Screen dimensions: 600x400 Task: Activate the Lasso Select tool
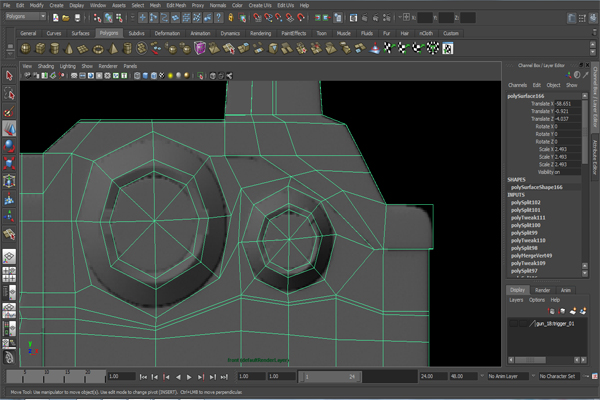click(x=9, y=93)
